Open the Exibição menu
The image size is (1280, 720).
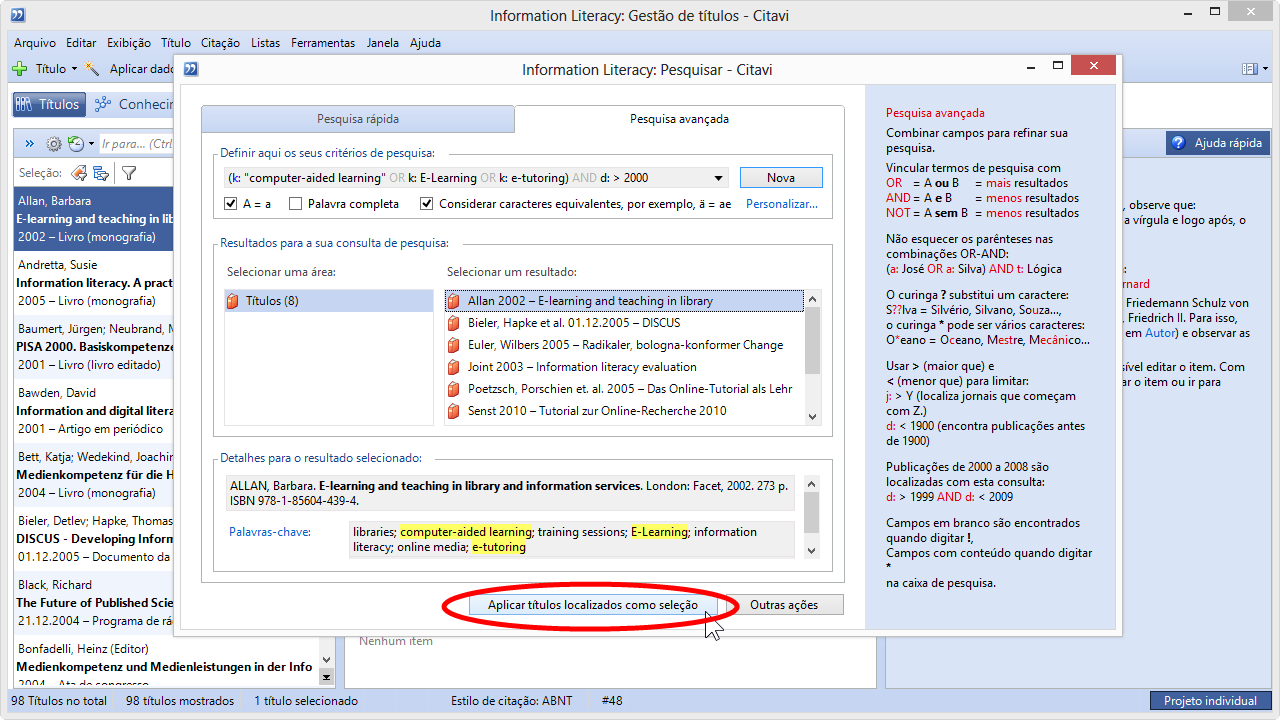[x=128, y=43]
